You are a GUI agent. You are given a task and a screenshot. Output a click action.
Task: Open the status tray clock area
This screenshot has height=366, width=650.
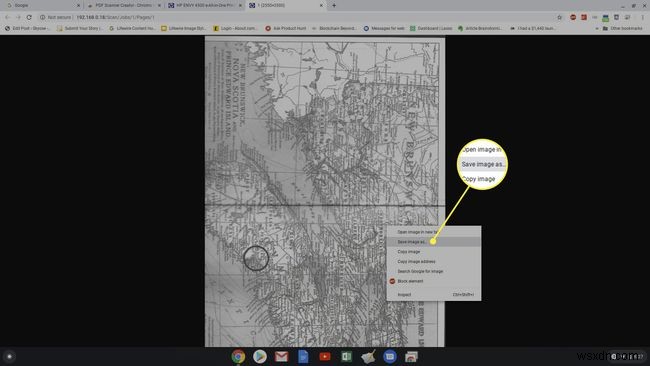627,356
